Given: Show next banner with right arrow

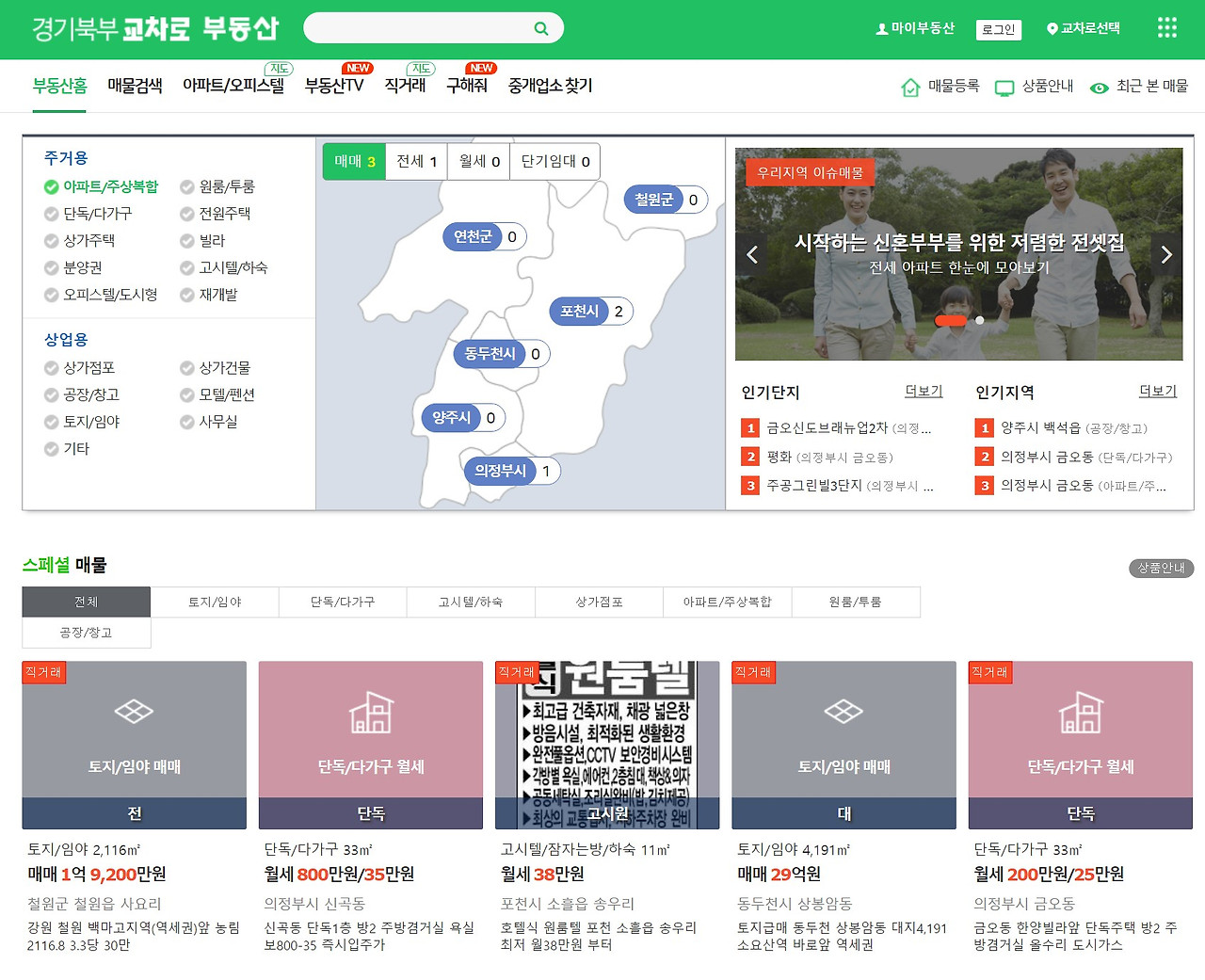Looking at the screenshot, I should (1166, 254).
